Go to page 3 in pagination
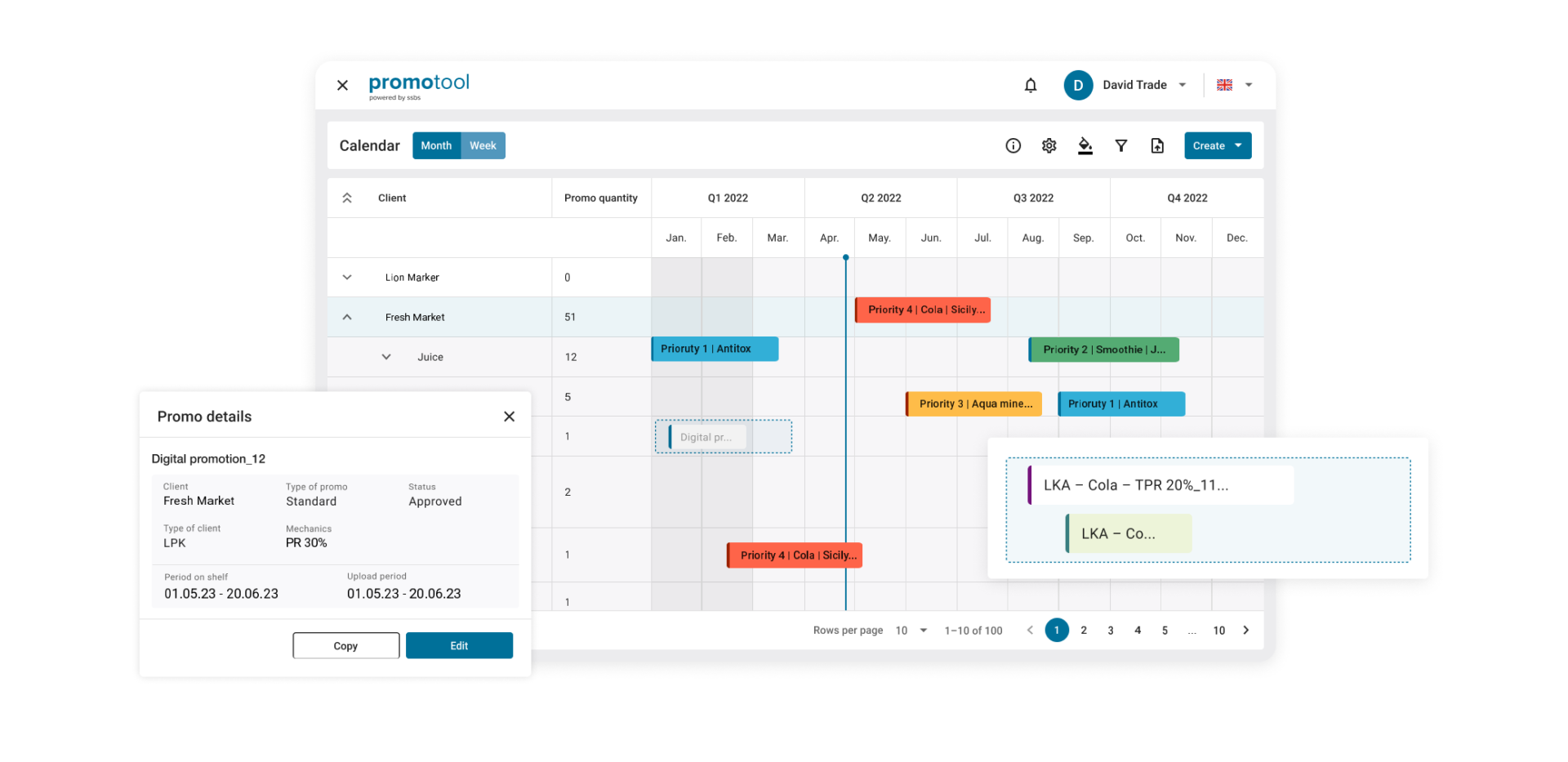This screenshot has height=762, width=1568. [x=1111, y=631]
